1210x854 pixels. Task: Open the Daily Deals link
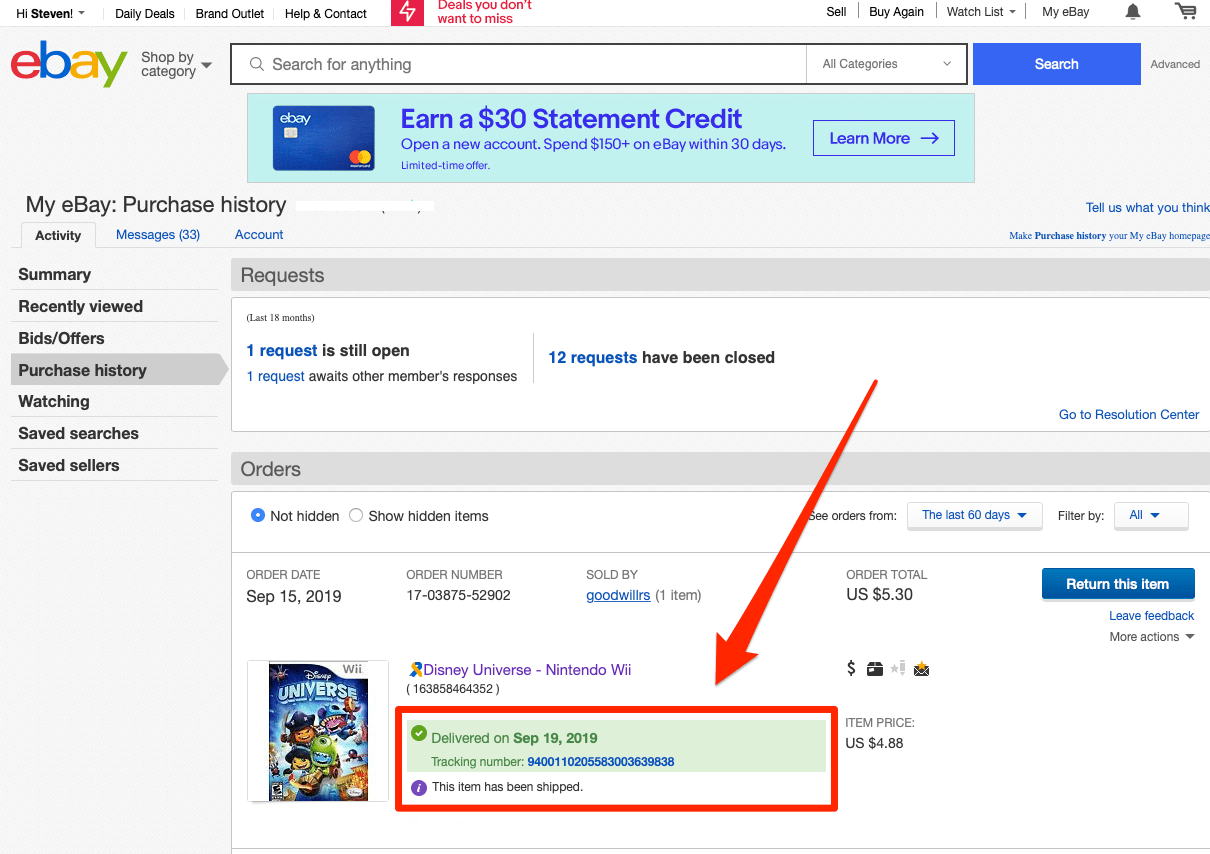144,14
